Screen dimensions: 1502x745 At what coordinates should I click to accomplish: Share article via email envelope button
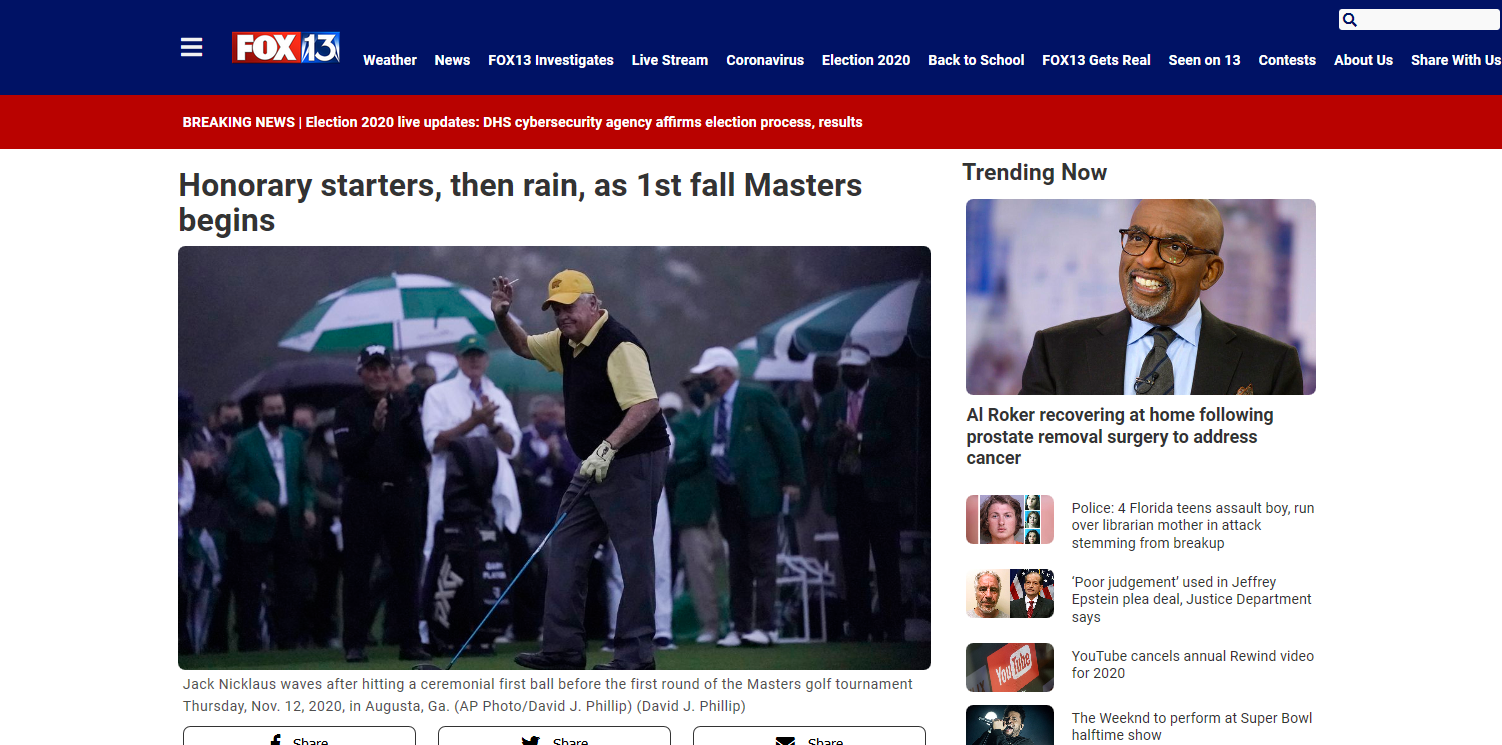coord(809,737)
